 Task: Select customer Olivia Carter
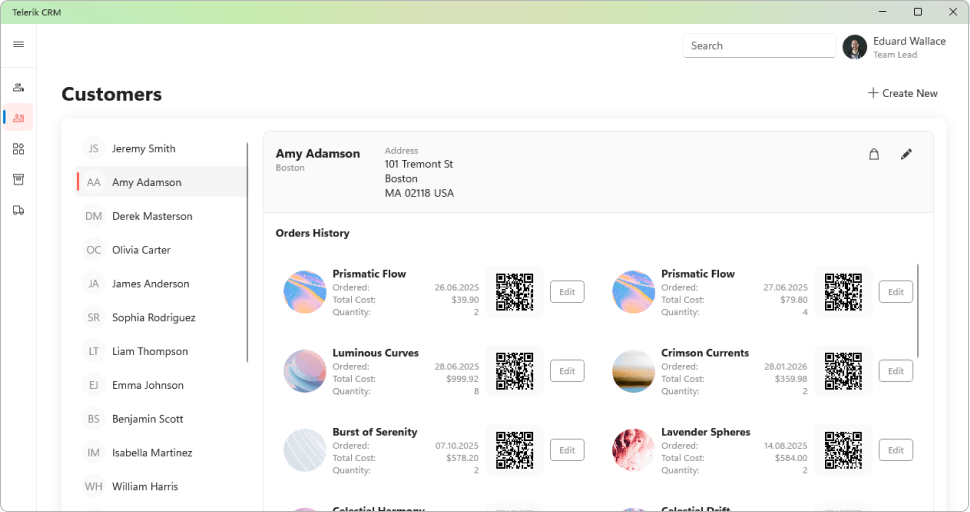[x=161, y=250]
